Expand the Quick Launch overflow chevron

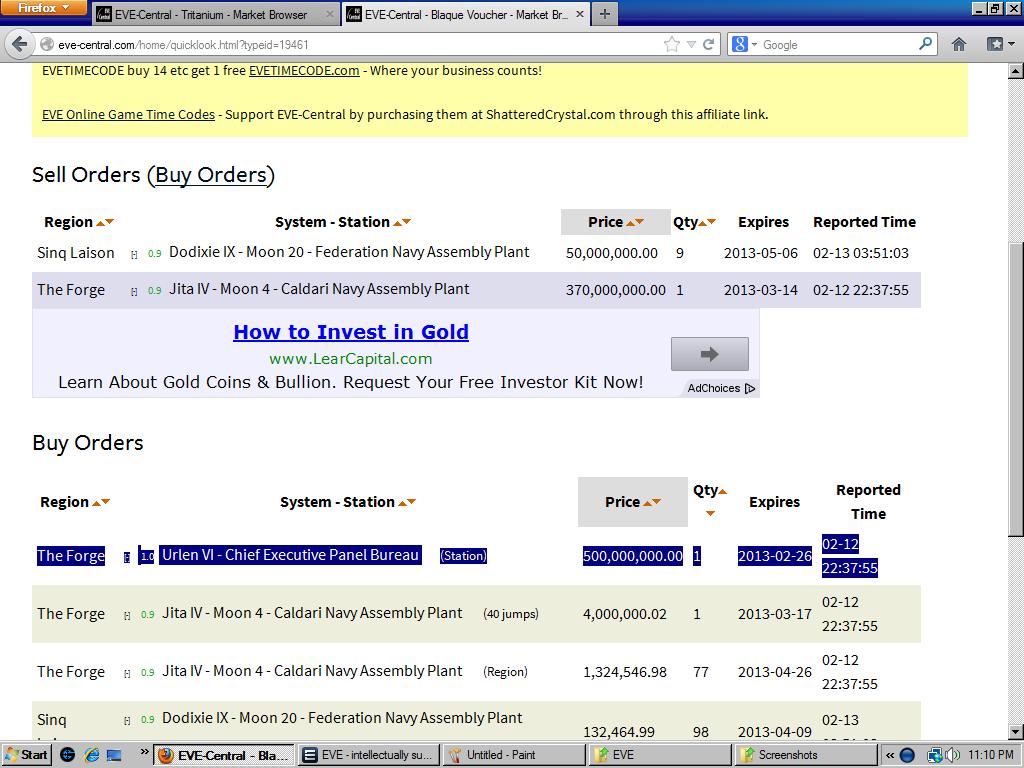click(144, 751)
